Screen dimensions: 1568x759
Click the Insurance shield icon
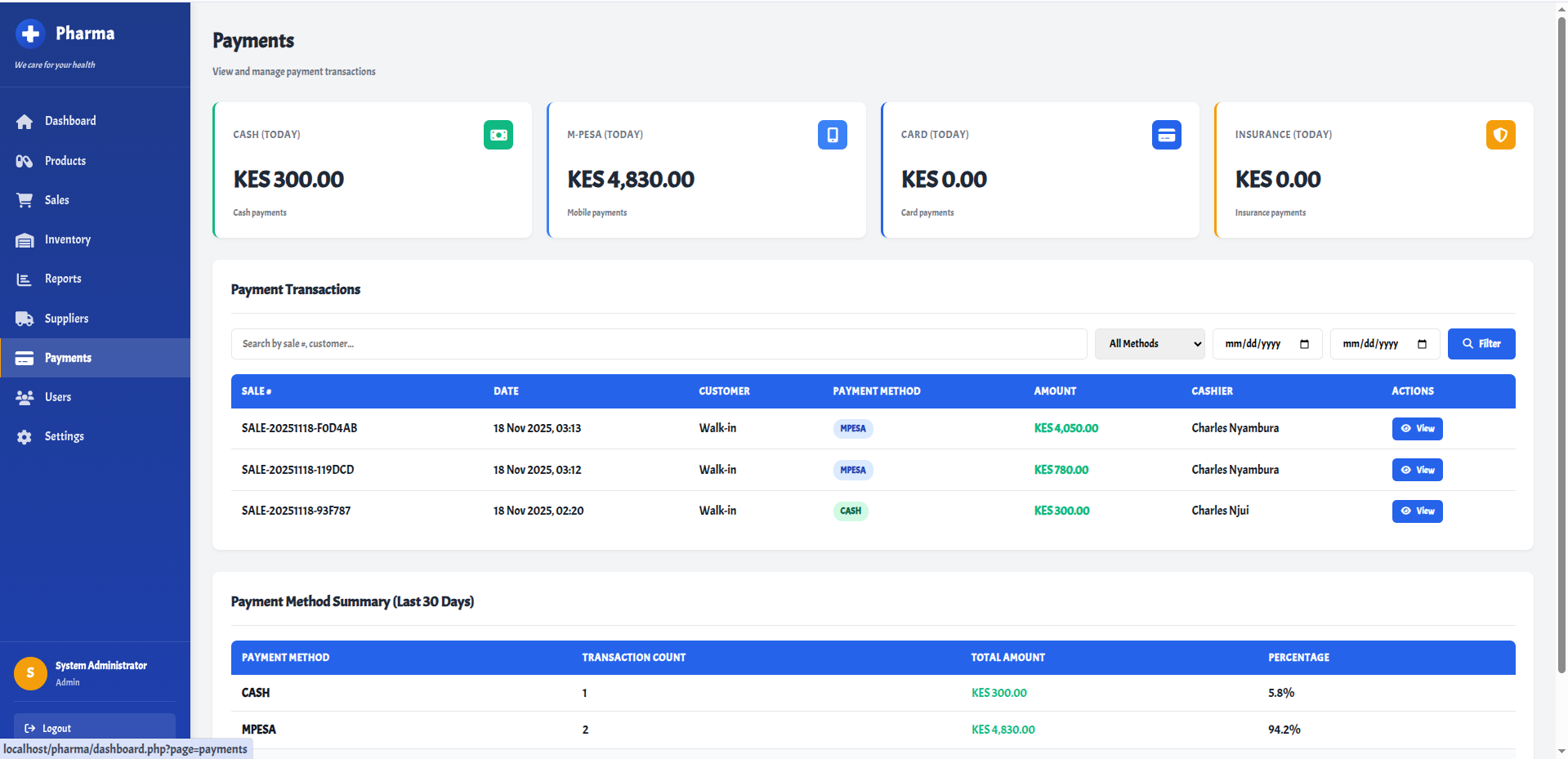coord(1500,135)
